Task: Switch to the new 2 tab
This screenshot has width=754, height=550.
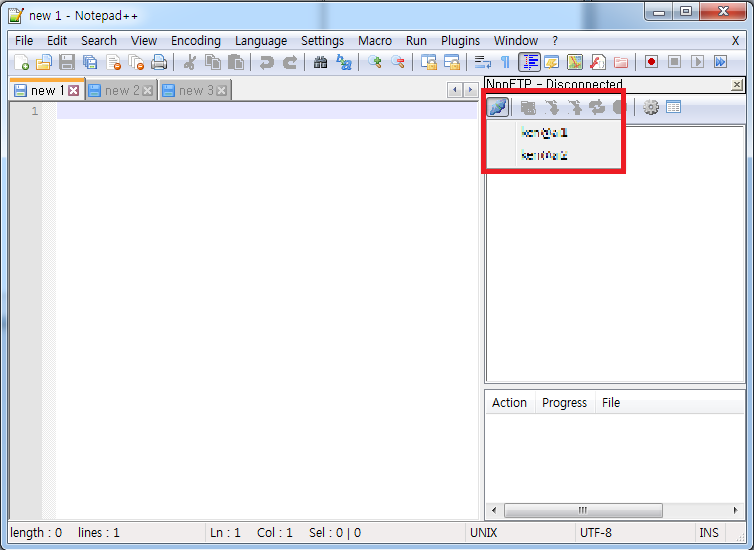Action: click(x=122, y=90)
